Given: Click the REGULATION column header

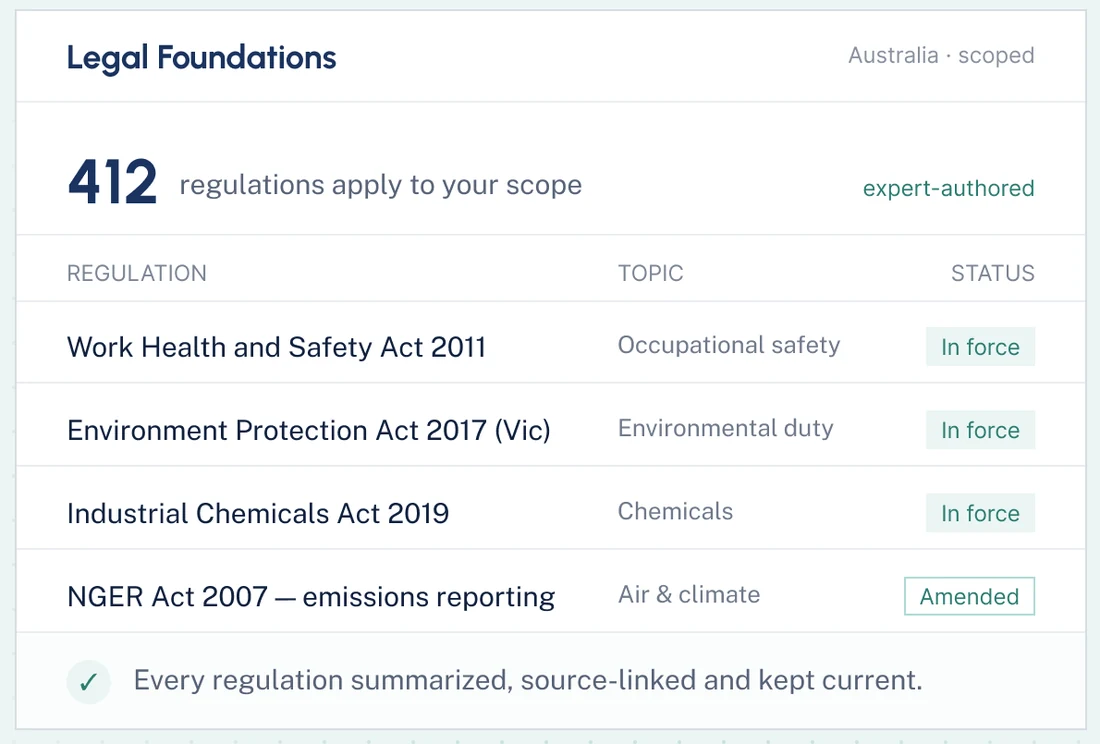Looking at the screenshot, I should [x=137, y=273].
